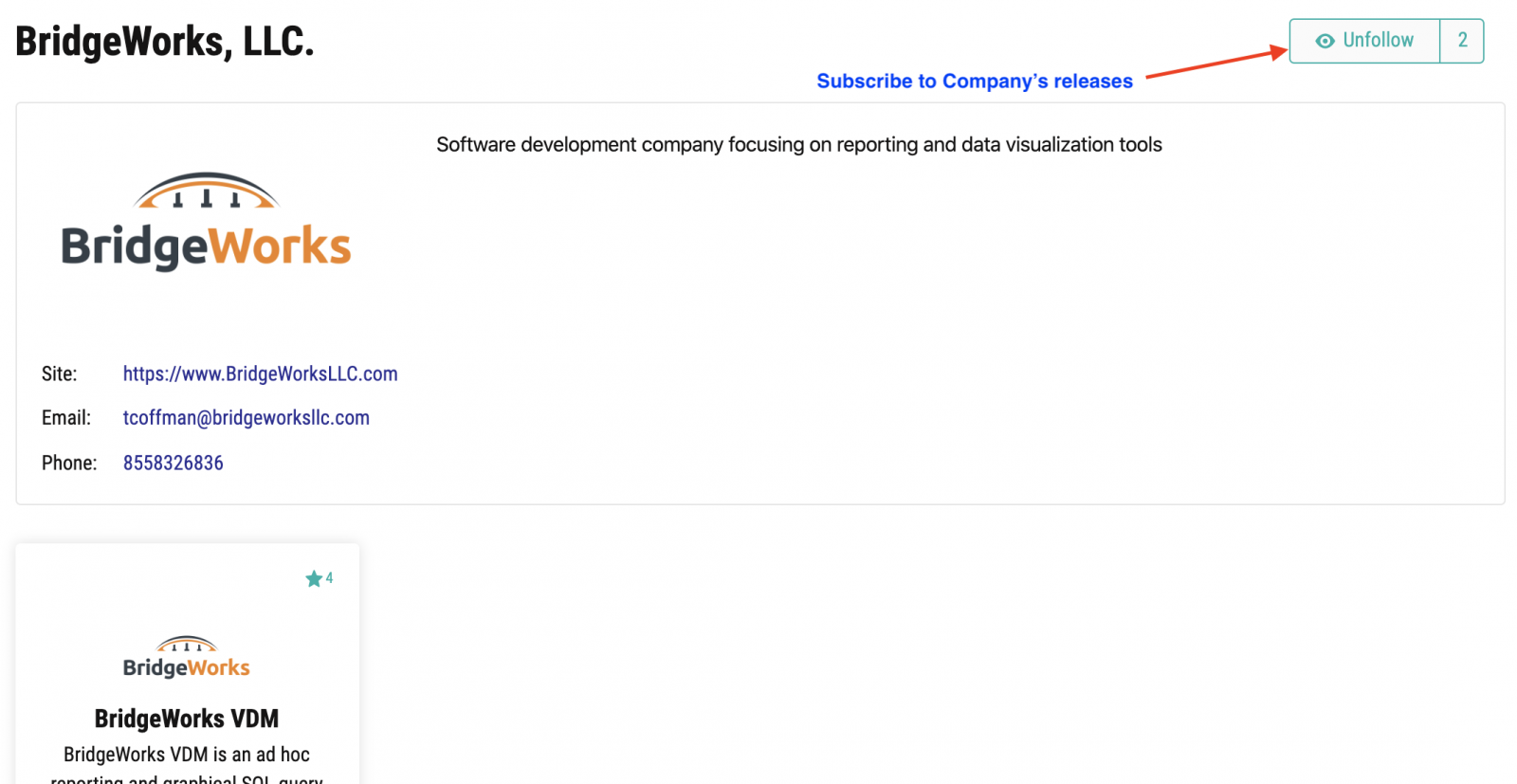Click the Unfollow button
The width and height of the screenshot is (1517, 784).
click(1364, 41)
